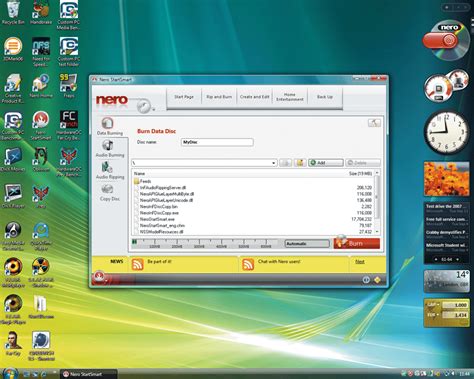
Task: Click the taskbar clock
Action: [x=464, y=374]
